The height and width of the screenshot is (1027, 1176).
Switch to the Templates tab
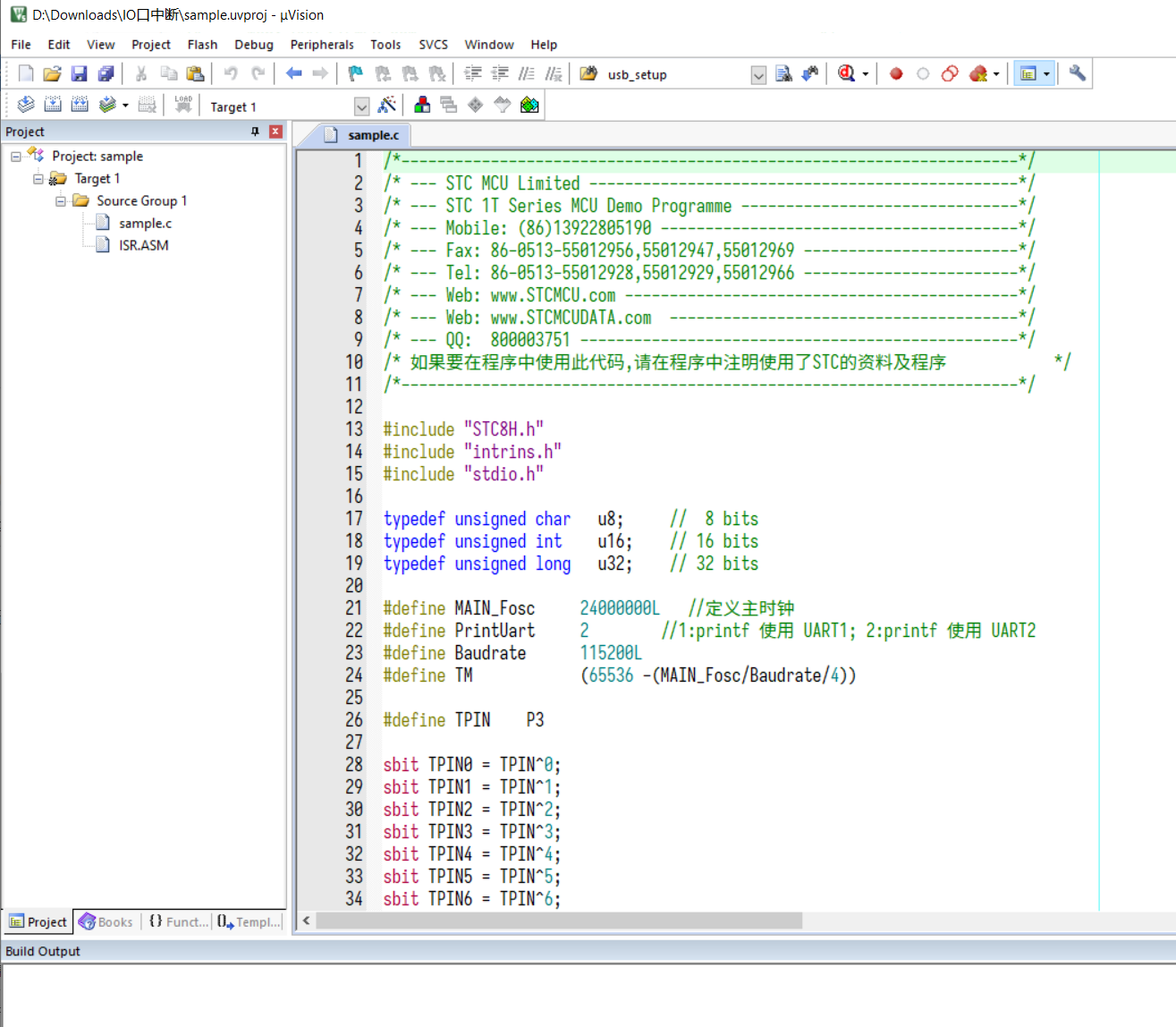point(249,922)
